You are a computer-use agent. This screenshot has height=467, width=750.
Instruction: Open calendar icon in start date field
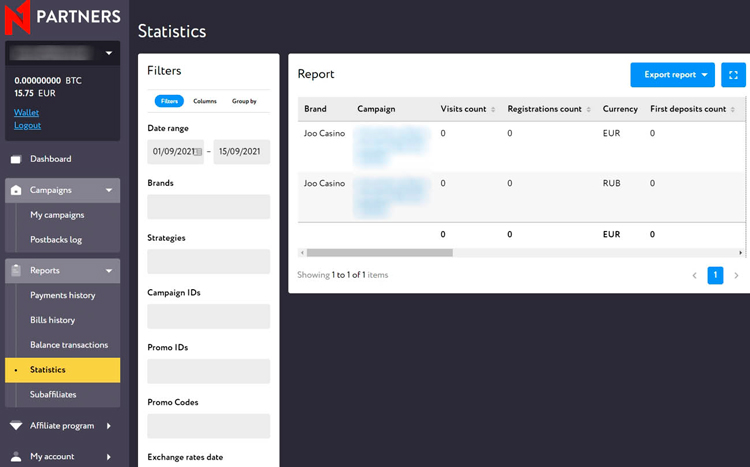[x=198, y=152]
